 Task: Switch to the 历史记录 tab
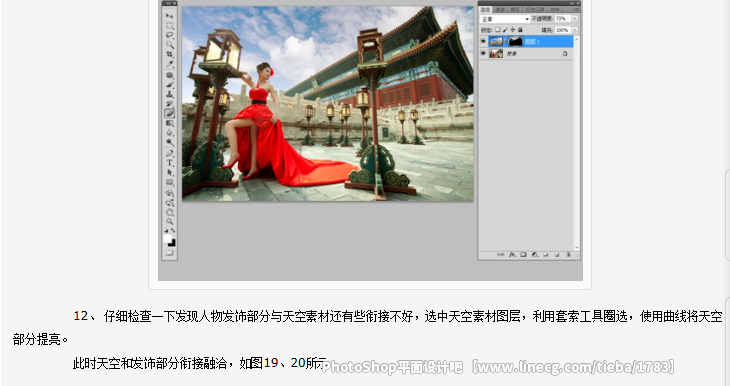coord(535,9)
